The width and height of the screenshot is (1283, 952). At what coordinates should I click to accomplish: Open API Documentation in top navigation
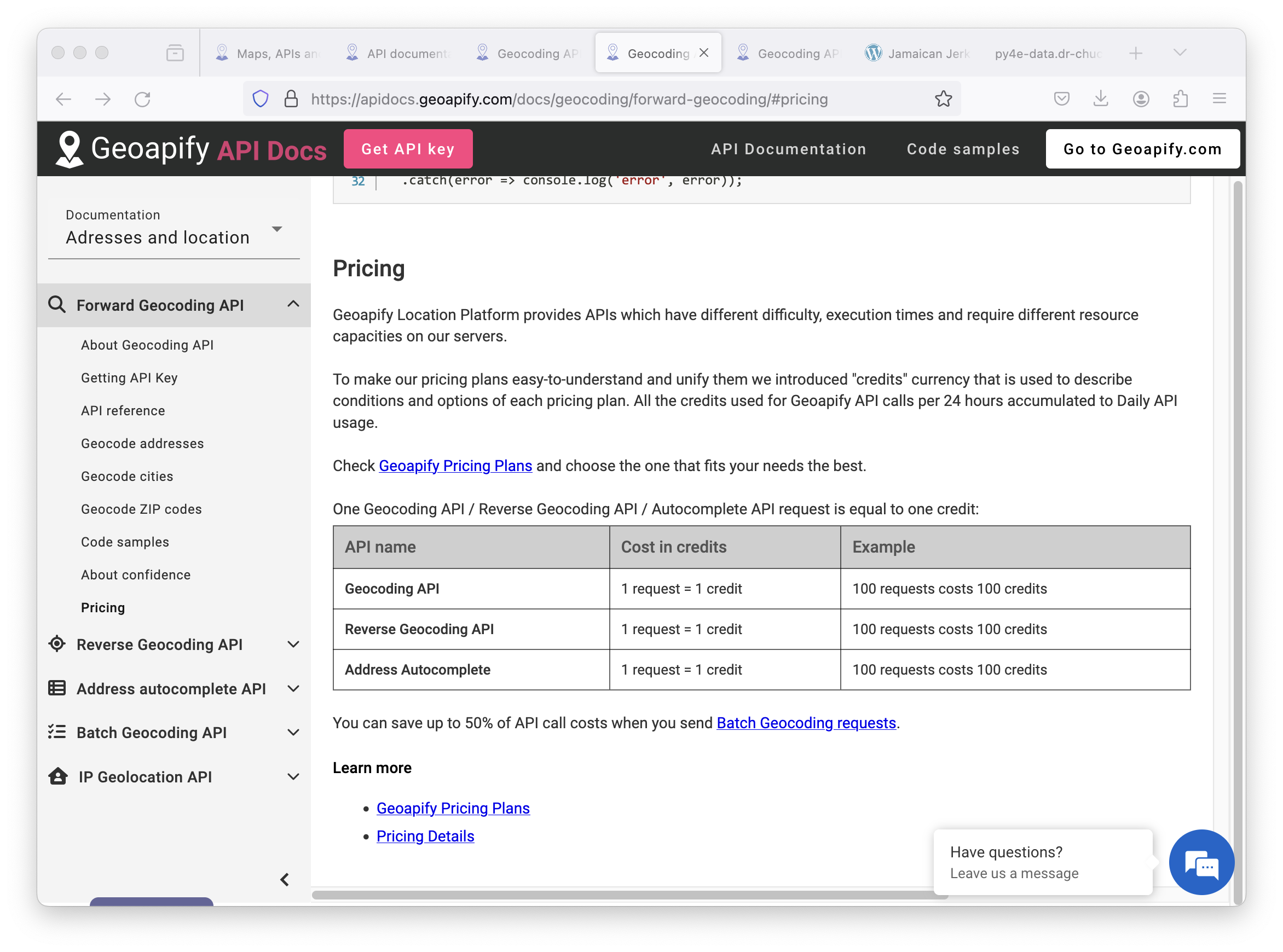(789, 149)
